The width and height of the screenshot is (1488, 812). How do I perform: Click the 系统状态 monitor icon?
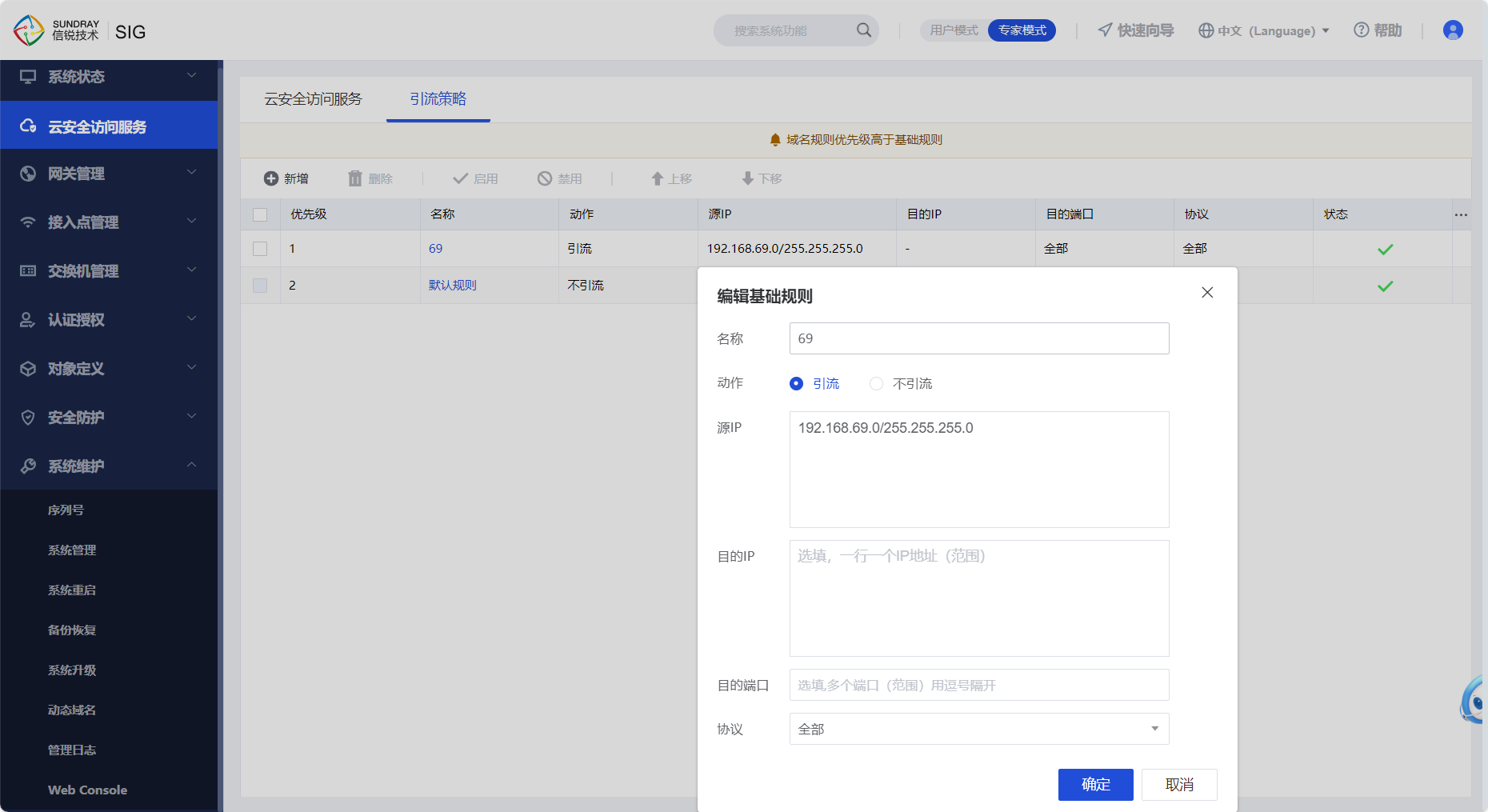point(28,77)
